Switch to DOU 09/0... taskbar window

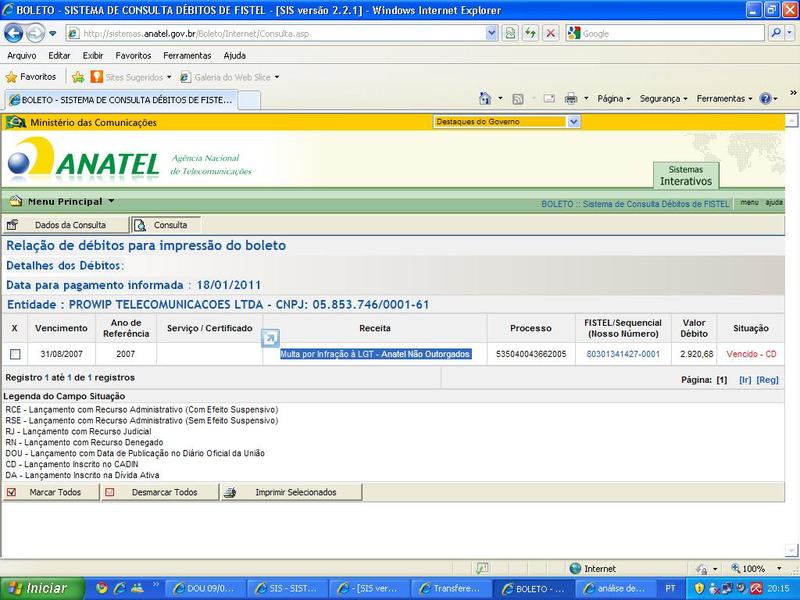pos(207,589)
